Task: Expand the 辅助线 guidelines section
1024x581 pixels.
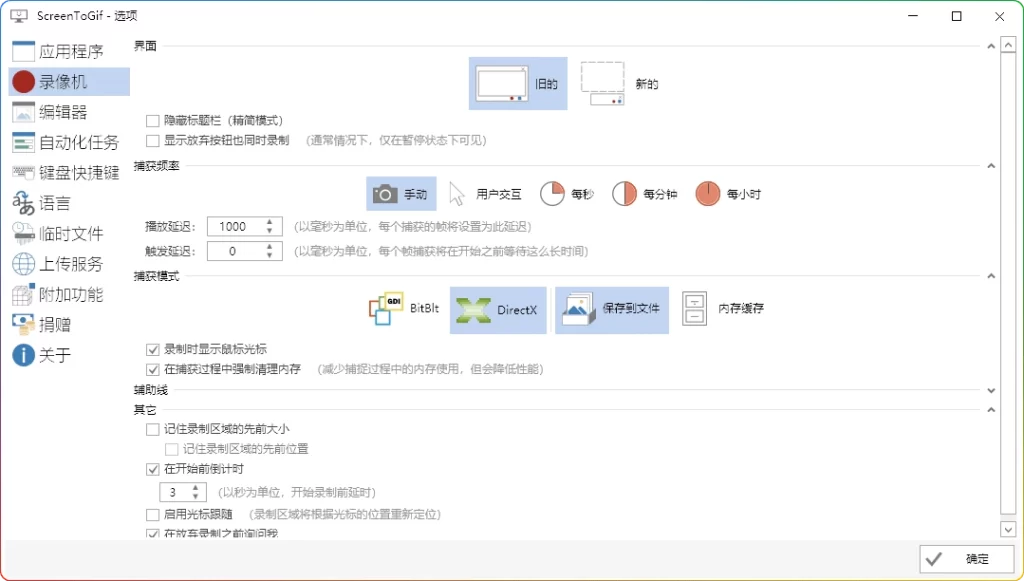Action: tap(992, 390)
